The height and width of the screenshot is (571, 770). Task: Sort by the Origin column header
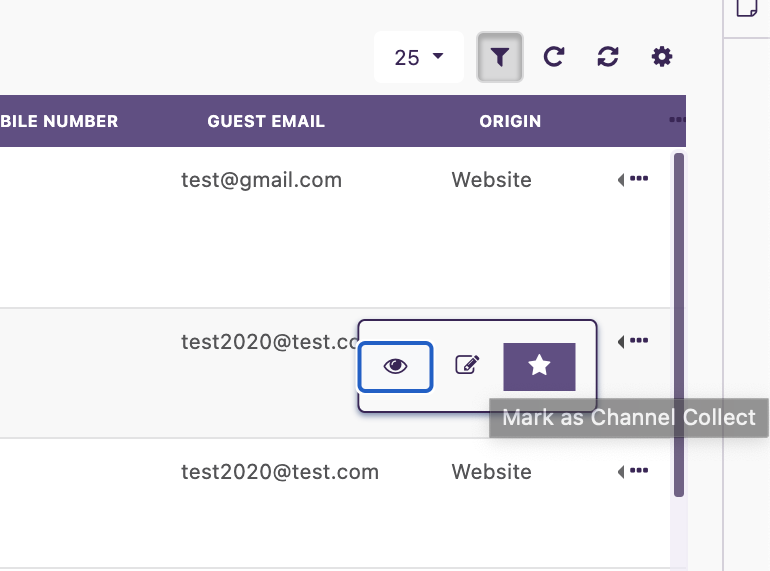click(x=510, y=121)
